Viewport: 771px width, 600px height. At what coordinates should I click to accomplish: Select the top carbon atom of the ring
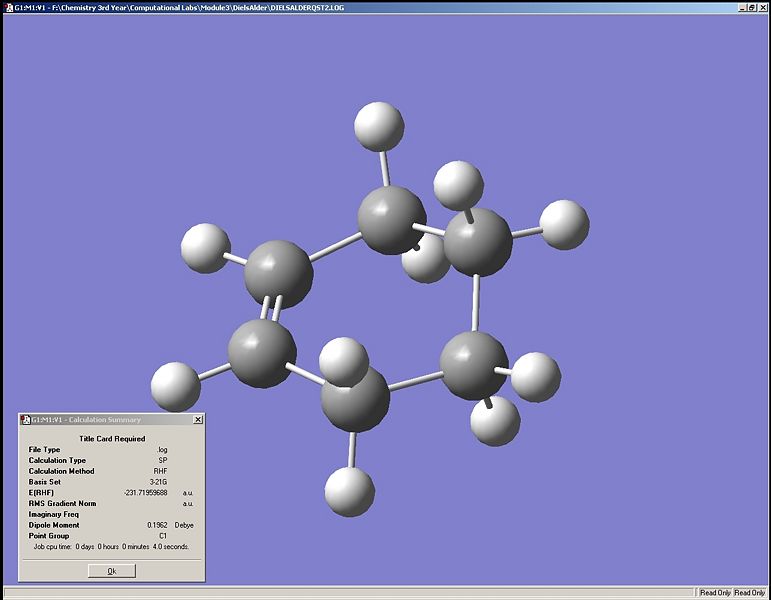click(391, 220)
